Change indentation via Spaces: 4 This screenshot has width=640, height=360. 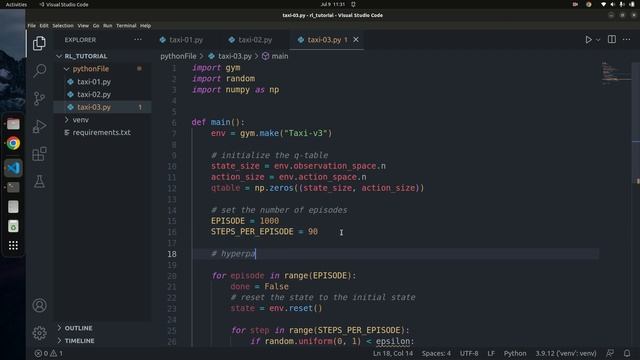436,353
